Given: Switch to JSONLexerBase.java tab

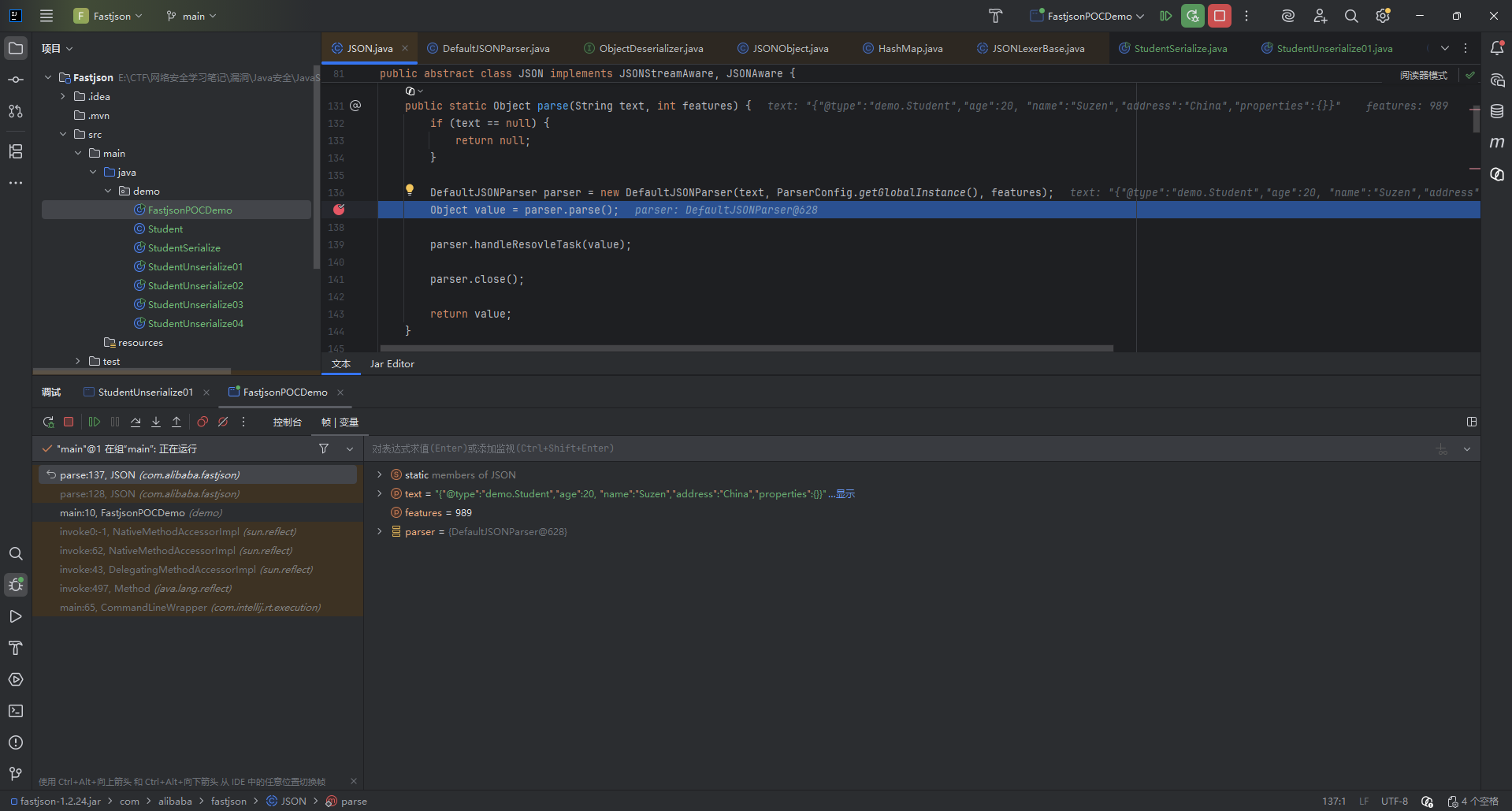Looking at the screenshot, I should coord(1031,48).
